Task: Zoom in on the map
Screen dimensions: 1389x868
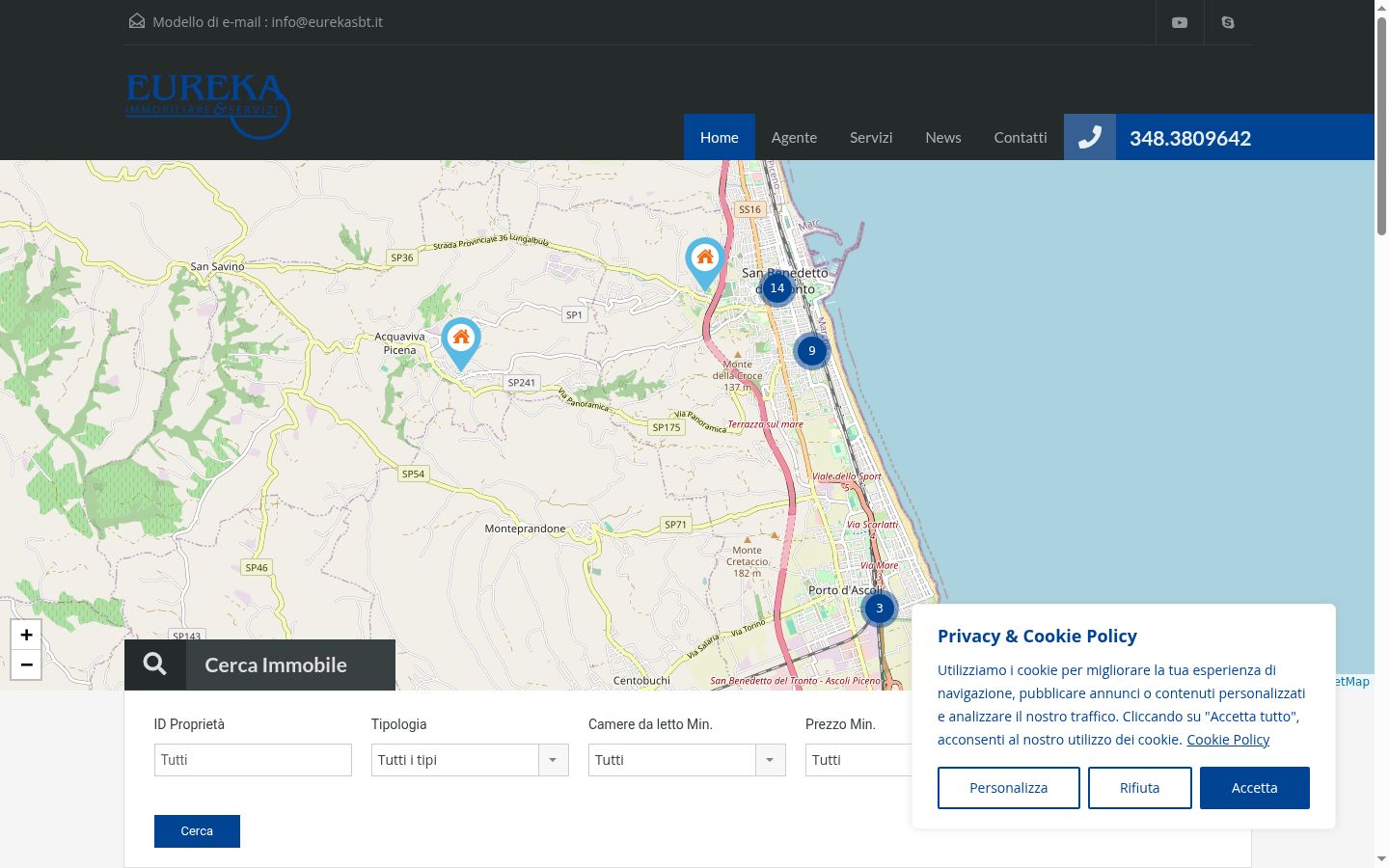Action: pos(26,635)
